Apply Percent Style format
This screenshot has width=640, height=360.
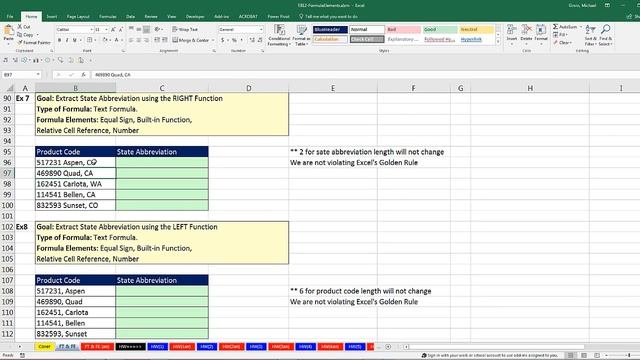click(x=234, y=40)
